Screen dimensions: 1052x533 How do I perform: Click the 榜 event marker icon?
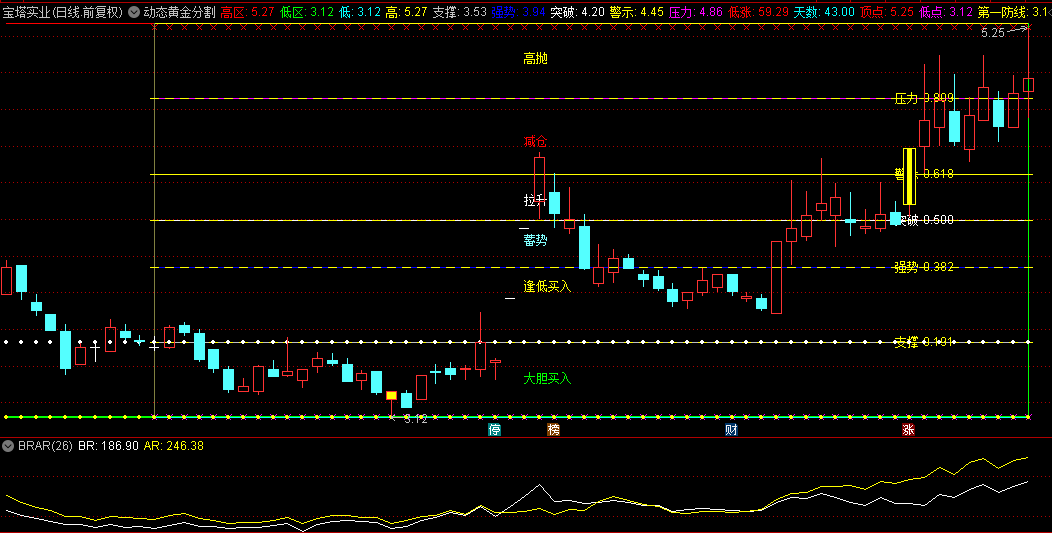click(x=554, y=430)
